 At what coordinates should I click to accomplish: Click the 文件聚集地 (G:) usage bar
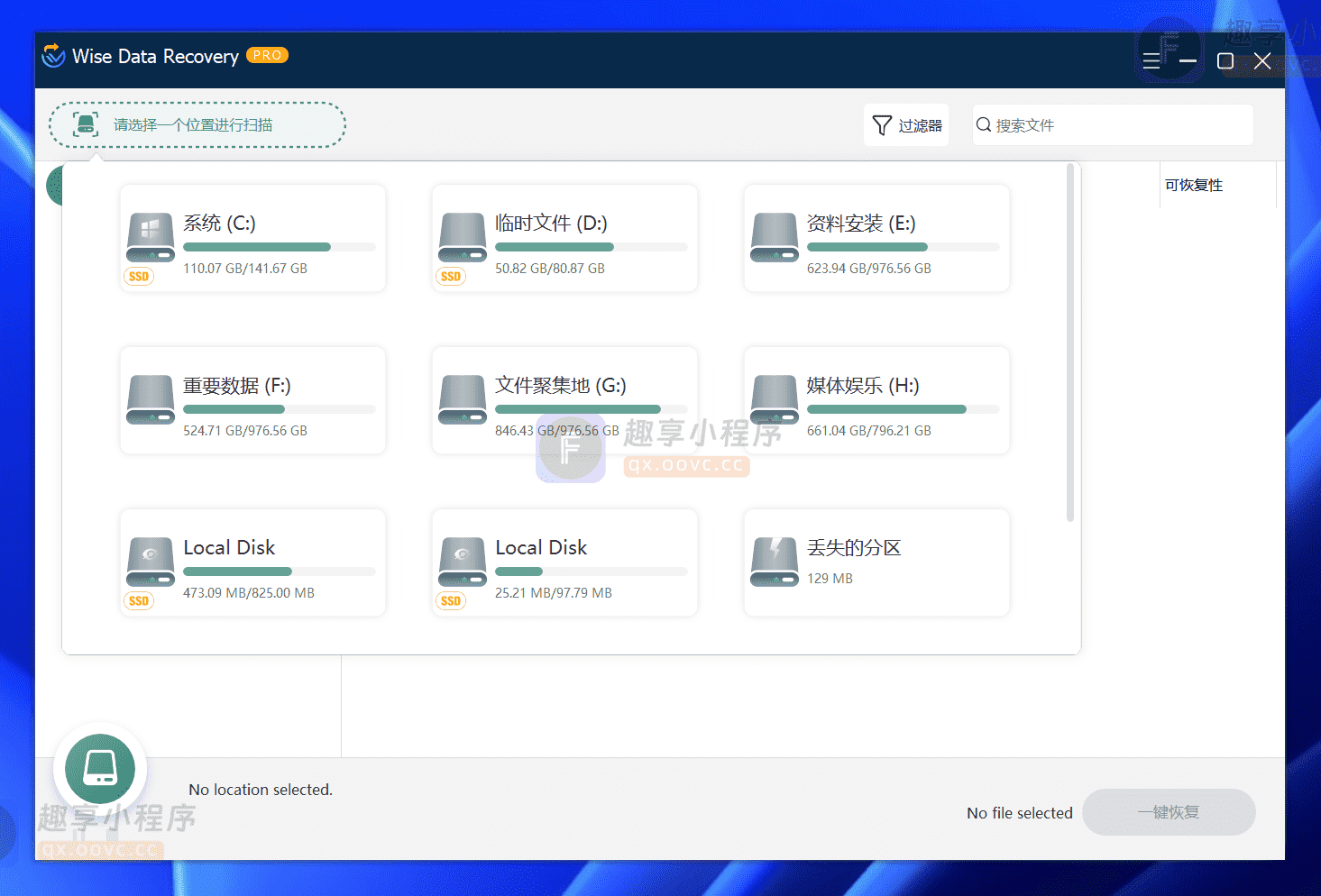(x=592, y=409)
